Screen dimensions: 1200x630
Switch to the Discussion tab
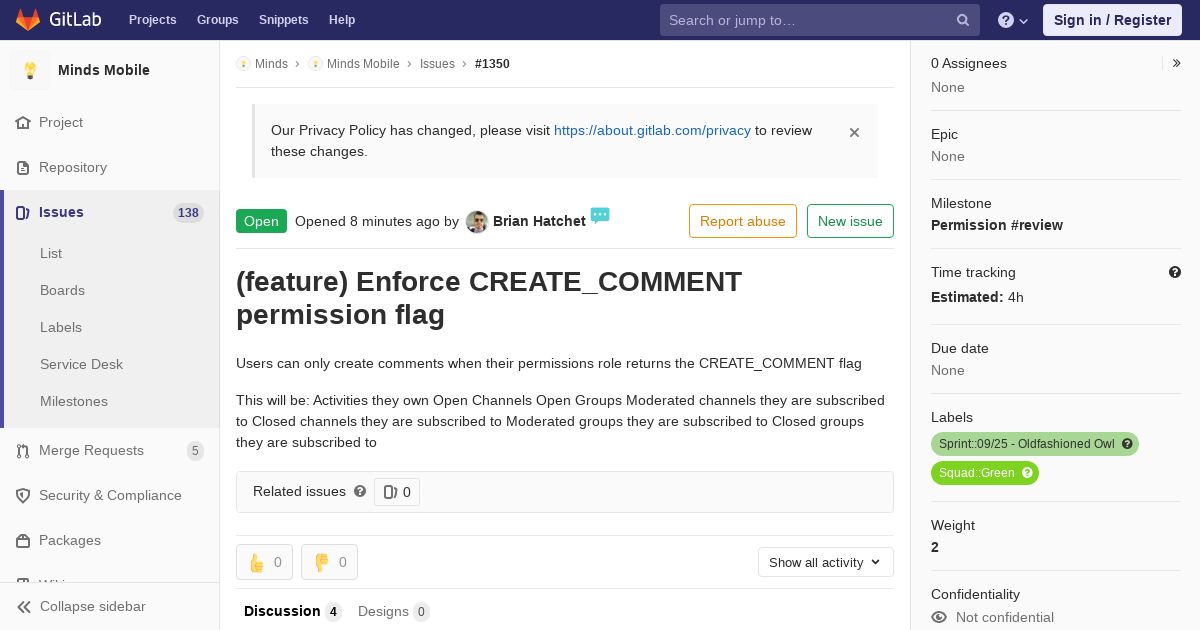pyautogui.click(x=292, y=611)
